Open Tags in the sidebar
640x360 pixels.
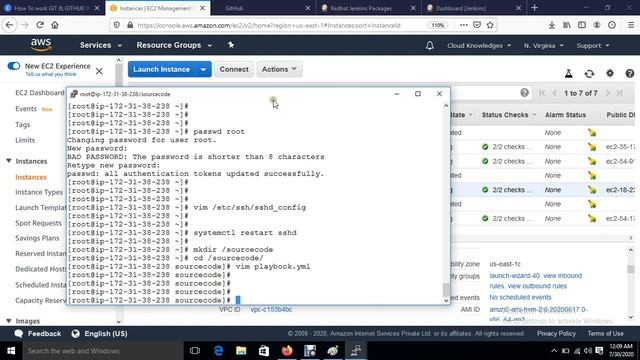[22, 124]
